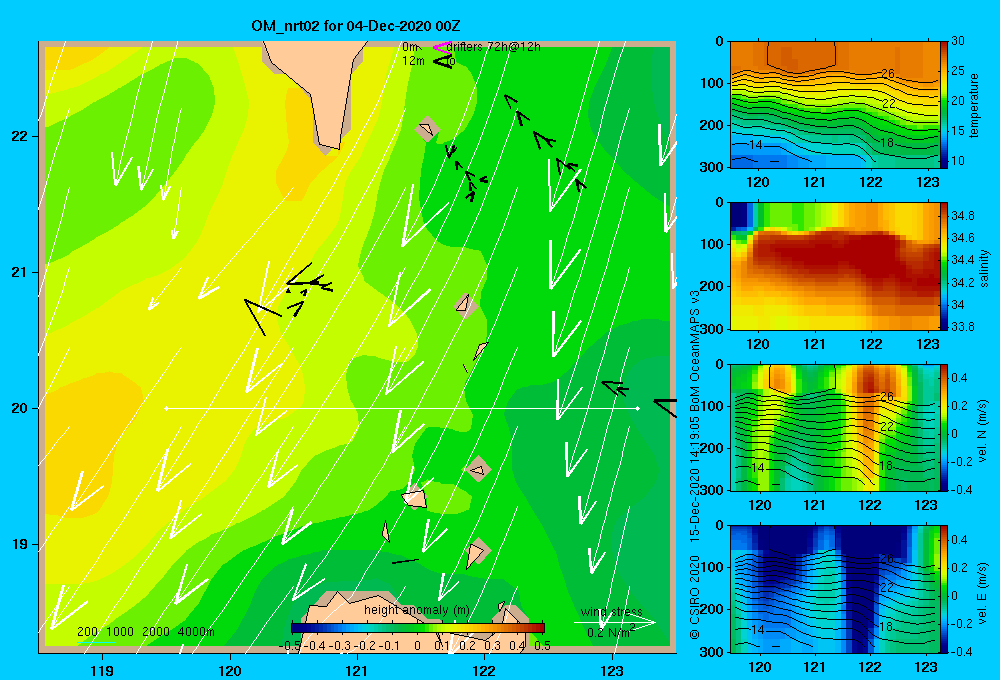Click longitude label 122 below main map
The image size is (1000, 680).
485,670
